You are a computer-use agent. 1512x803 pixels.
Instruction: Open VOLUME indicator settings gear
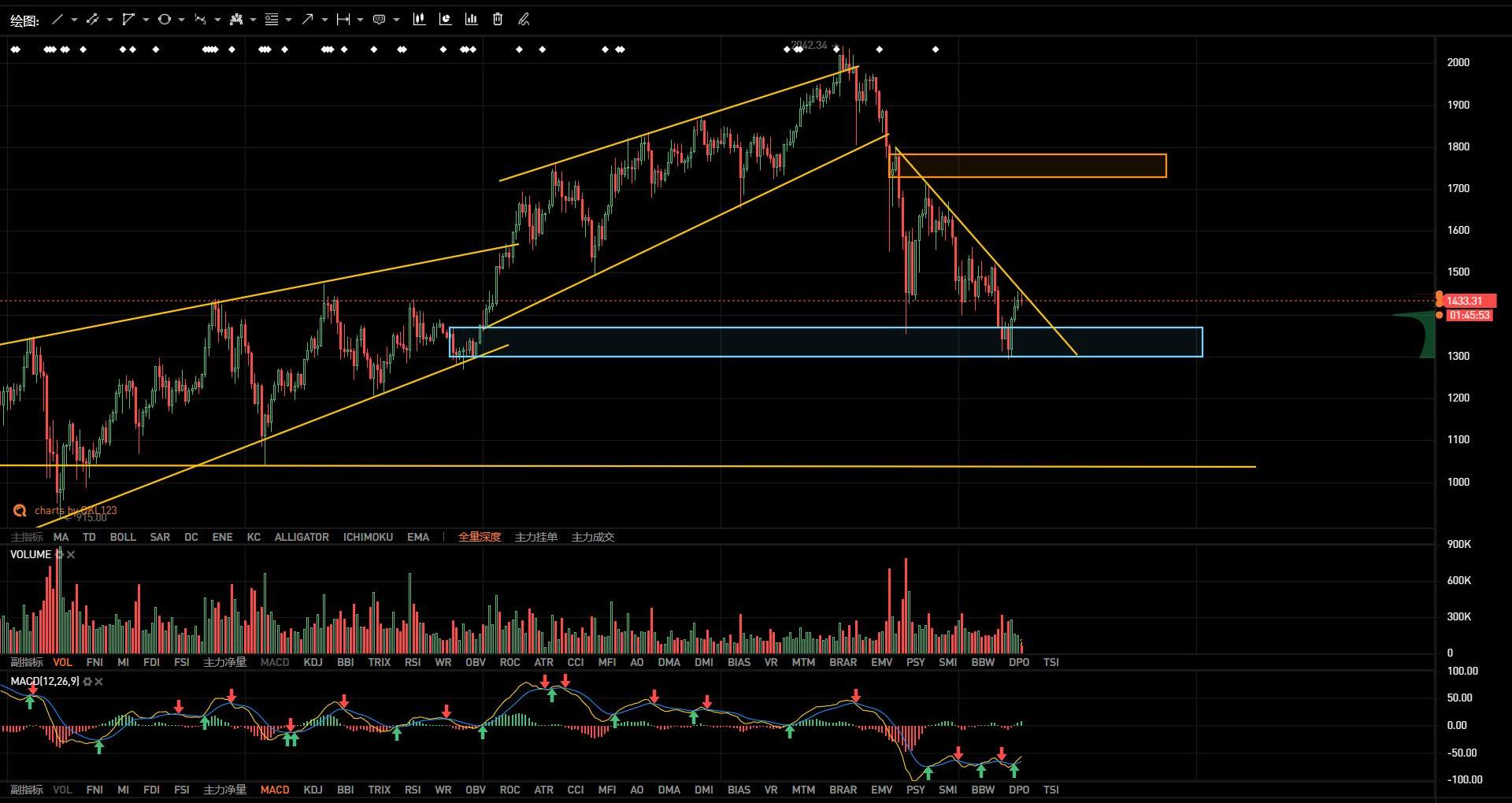59,555
